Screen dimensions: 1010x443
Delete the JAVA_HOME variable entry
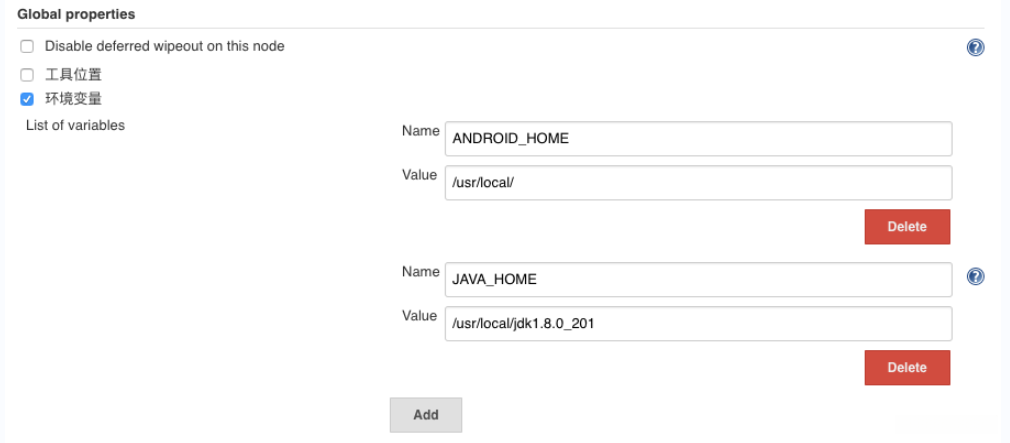(907, 367)
